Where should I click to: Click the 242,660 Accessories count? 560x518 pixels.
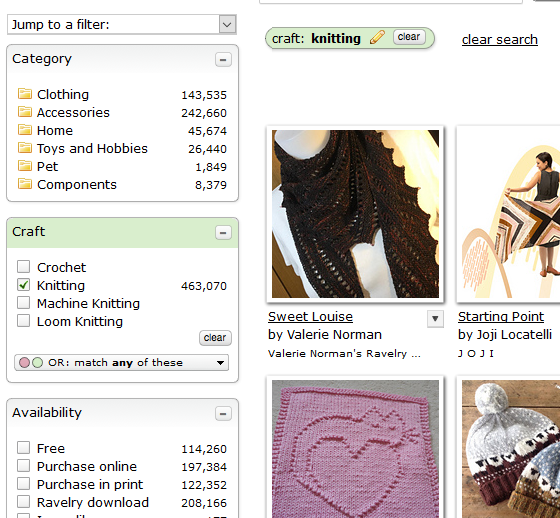pos(204,113)
